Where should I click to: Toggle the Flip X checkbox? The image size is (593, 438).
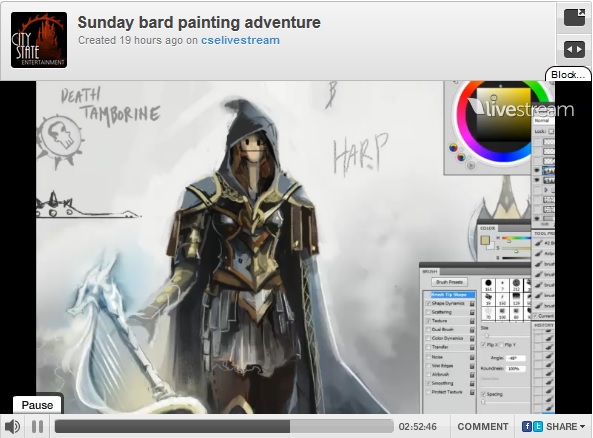pos(483,345)
